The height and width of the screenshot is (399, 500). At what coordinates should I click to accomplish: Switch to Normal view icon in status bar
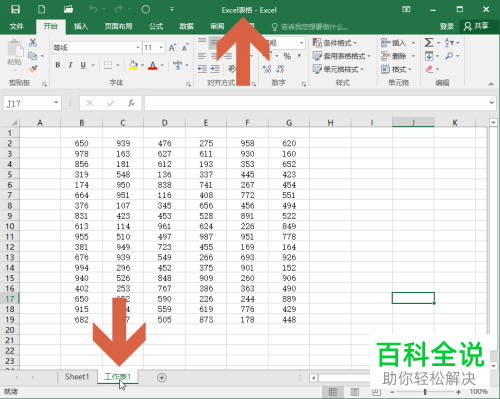click(333, 391)
